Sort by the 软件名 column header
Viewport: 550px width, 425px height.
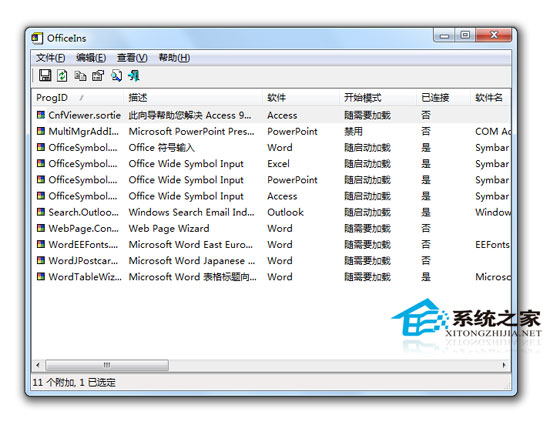coord(490,97)
